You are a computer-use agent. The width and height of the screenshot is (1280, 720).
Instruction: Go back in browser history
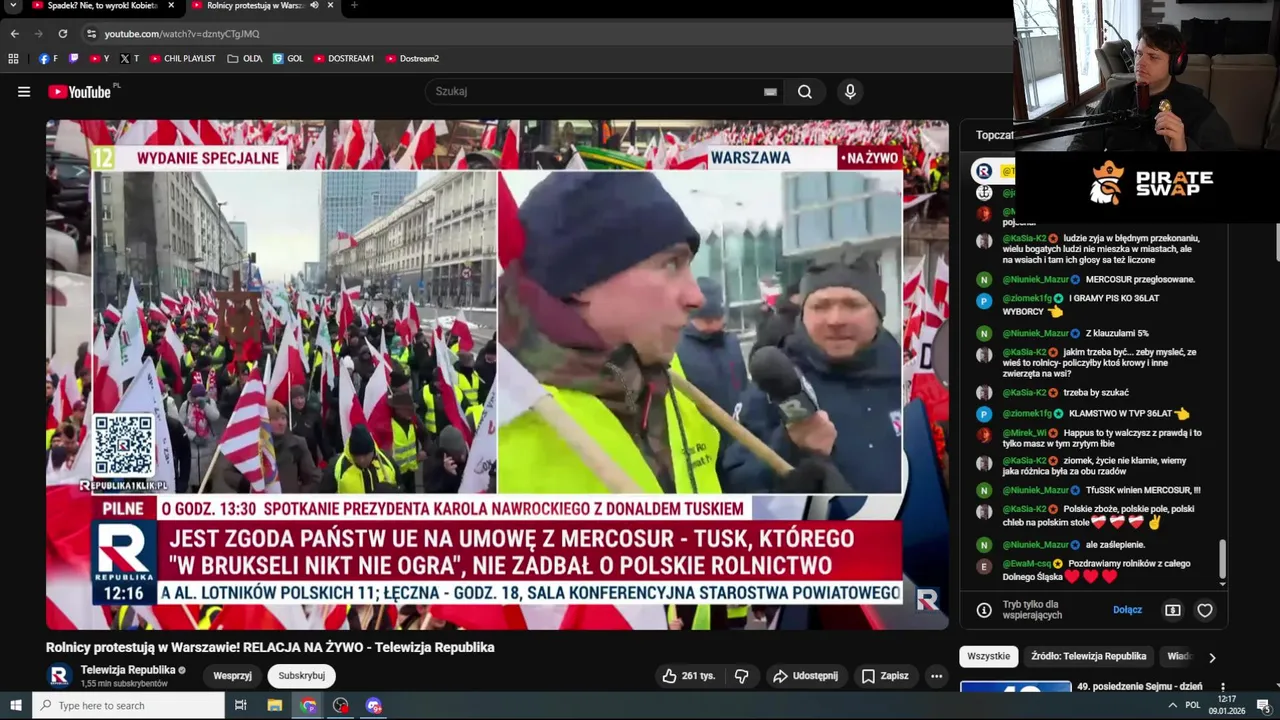14,34
